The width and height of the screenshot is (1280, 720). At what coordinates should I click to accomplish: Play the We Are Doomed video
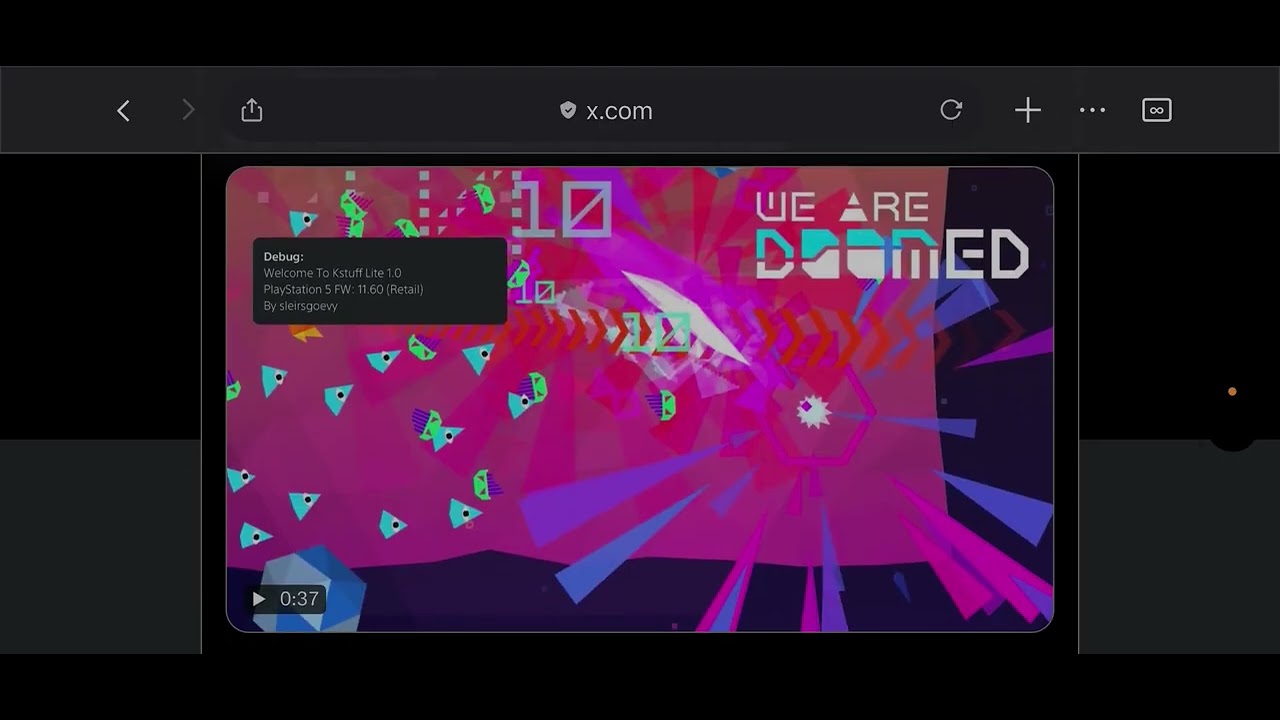(x=259, y=599)
